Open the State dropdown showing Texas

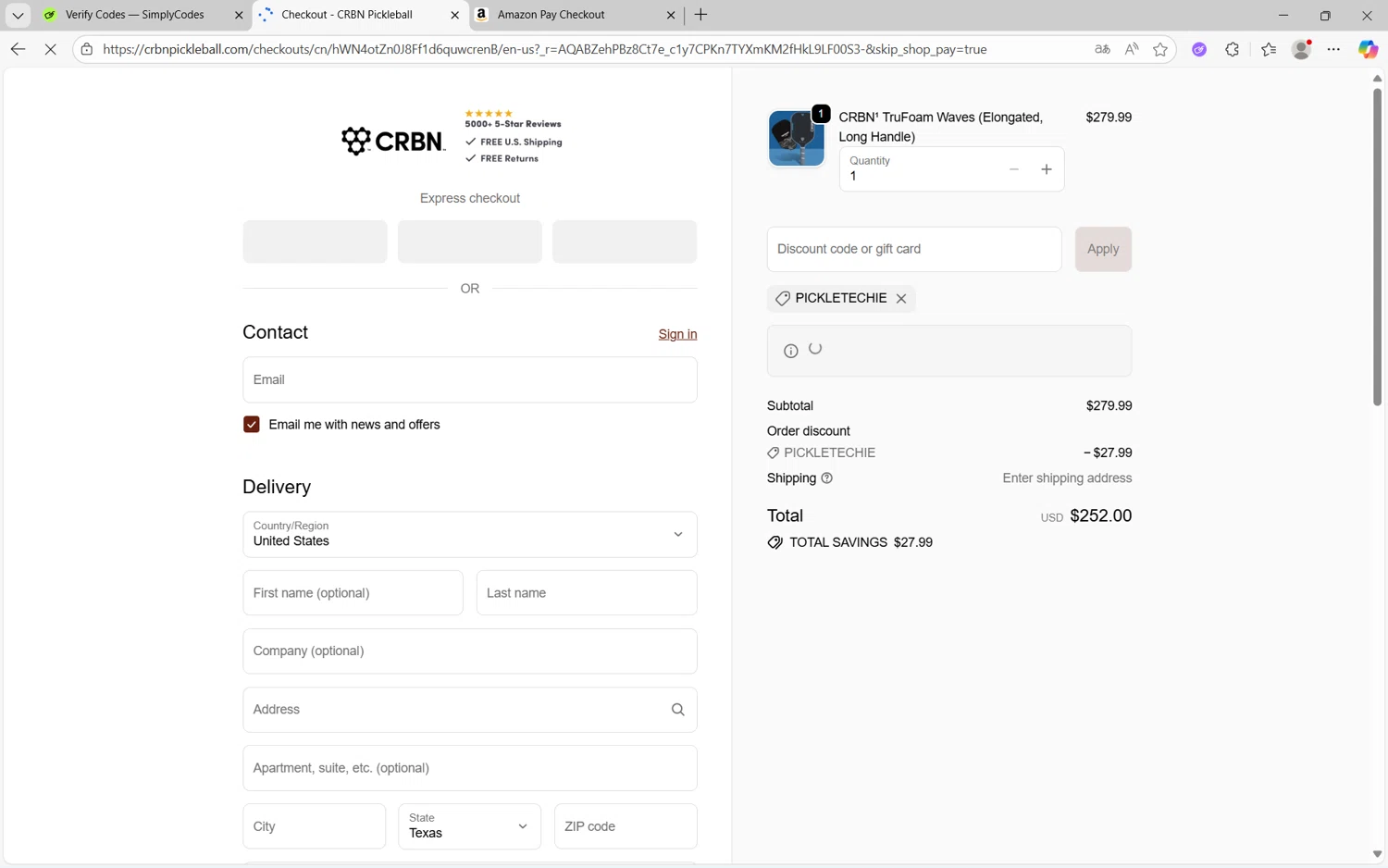click(469, 826)
